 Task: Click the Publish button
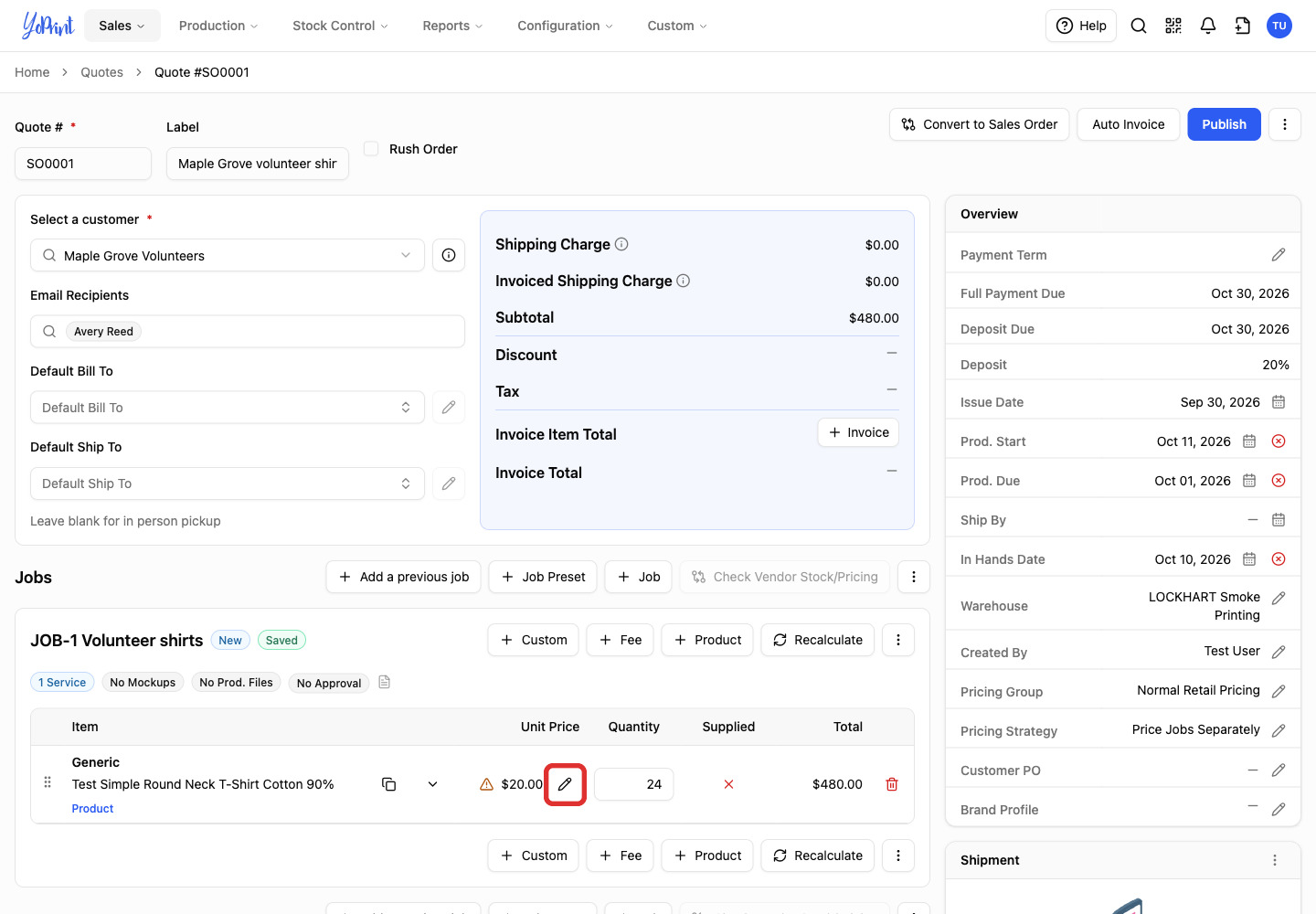(x=1224, y=124)
